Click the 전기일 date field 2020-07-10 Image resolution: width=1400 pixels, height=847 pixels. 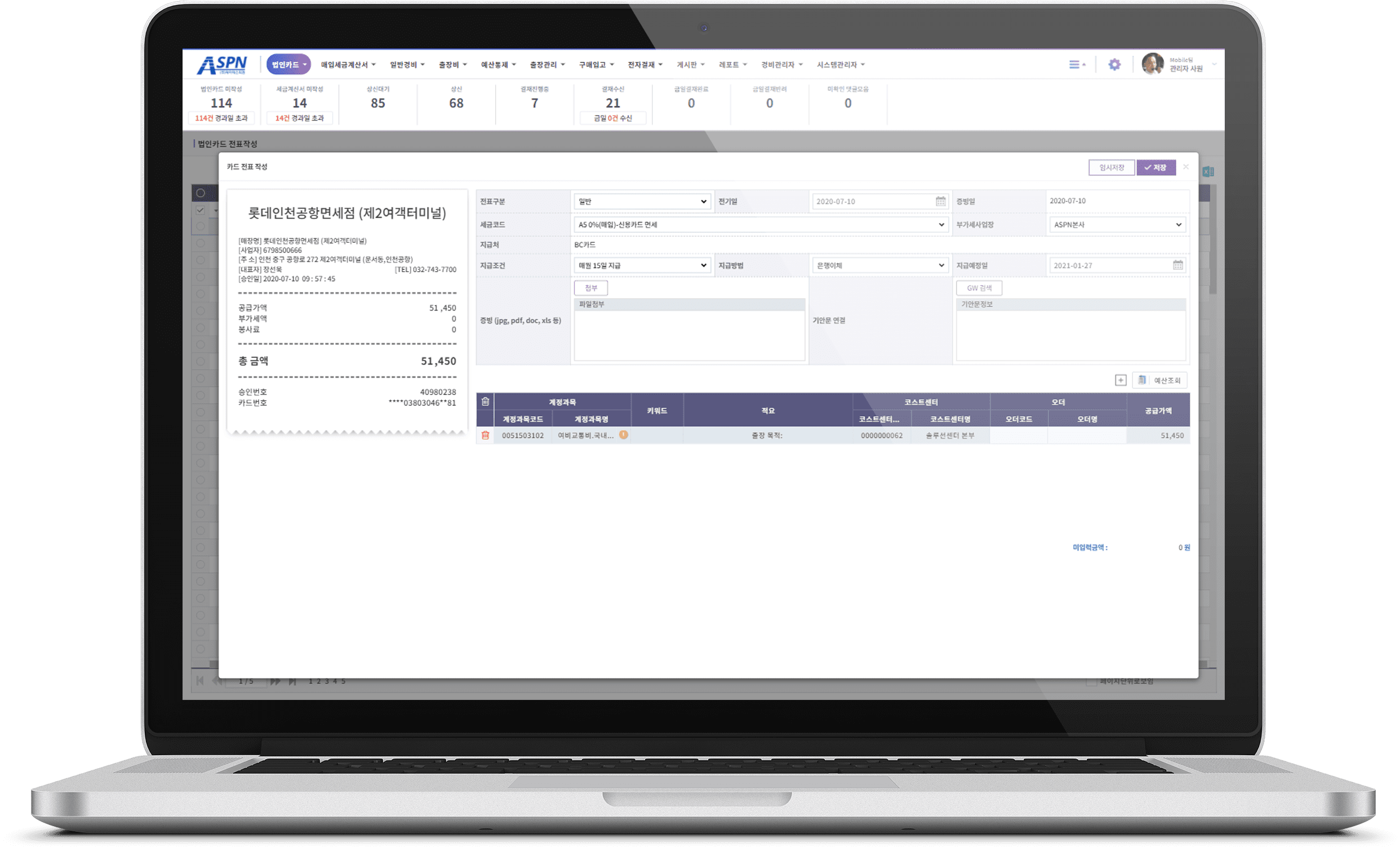[x=880, y=201]
